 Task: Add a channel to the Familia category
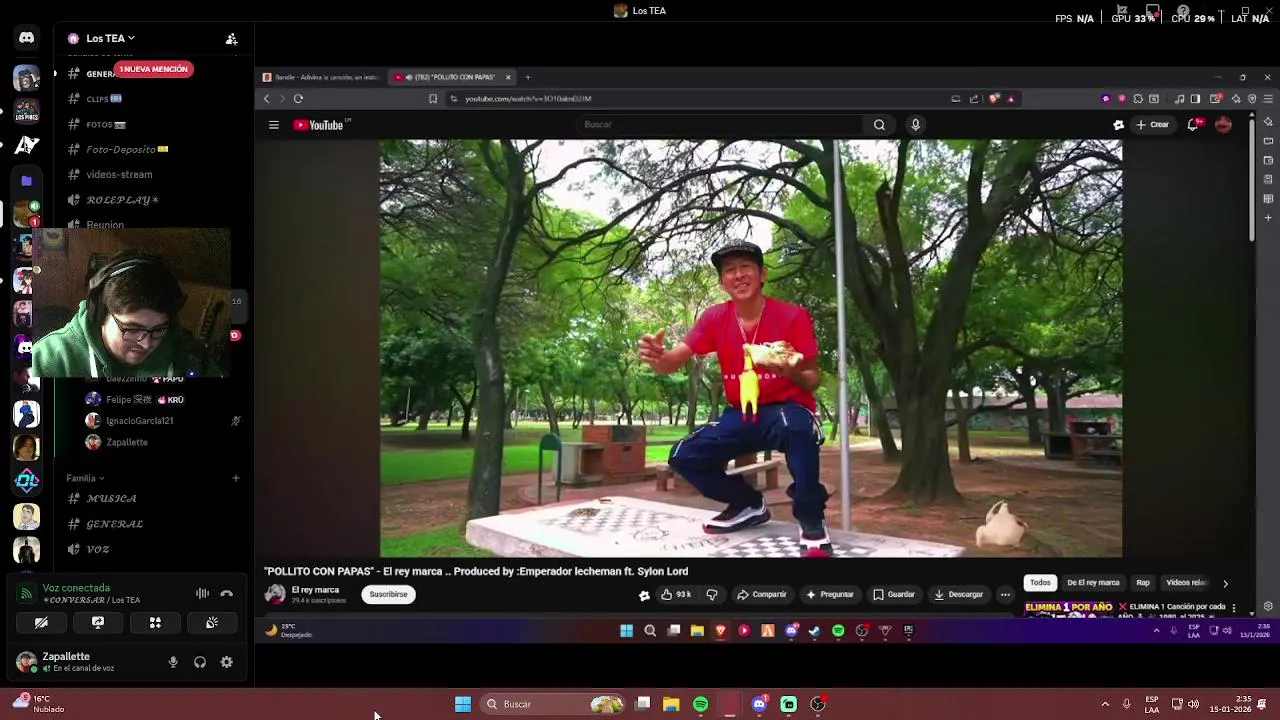[236, 479]
